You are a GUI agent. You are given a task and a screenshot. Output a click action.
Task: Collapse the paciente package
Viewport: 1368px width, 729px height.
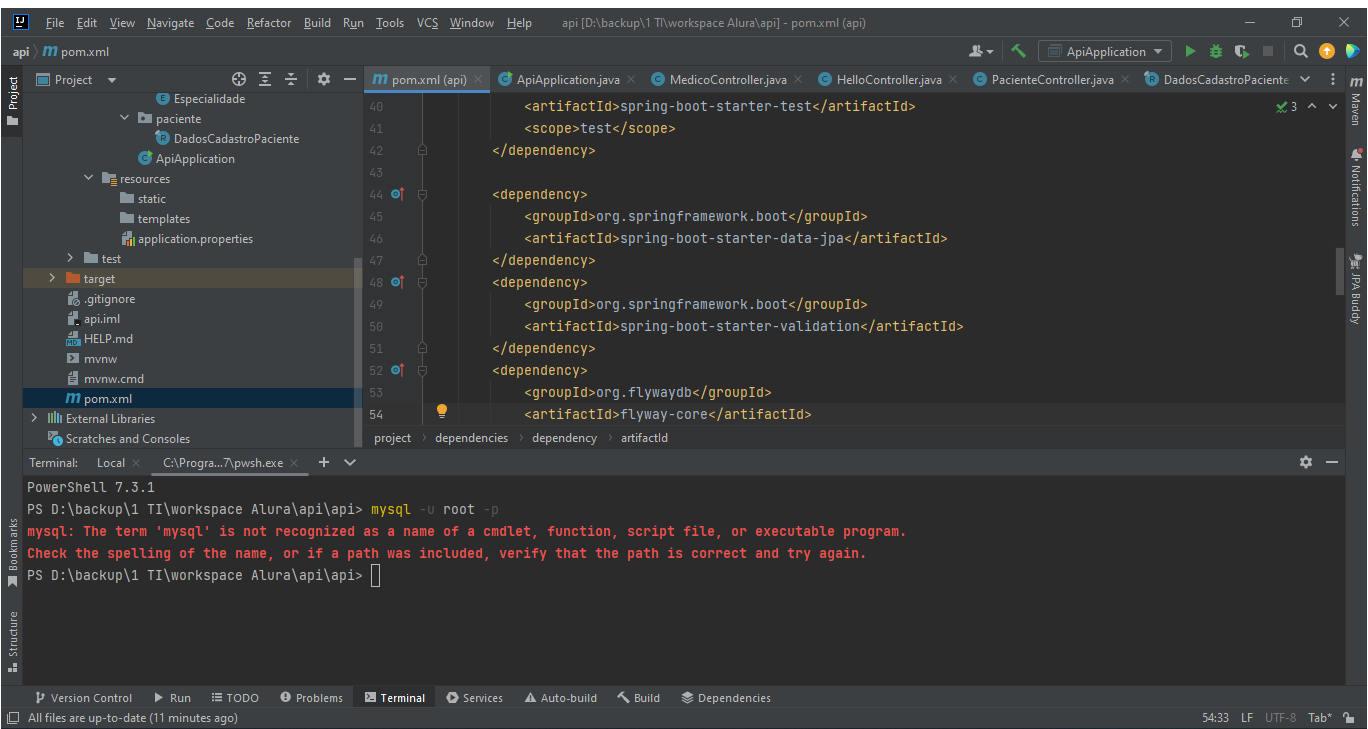tap(124, 118)
